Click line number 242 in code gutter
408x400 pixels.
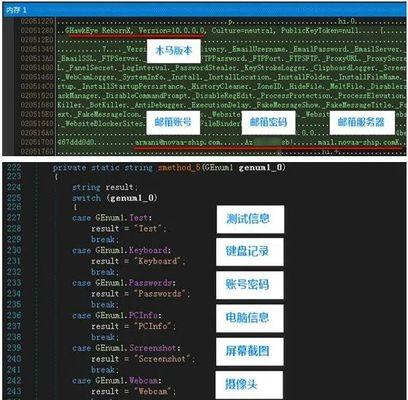(14, 380)
